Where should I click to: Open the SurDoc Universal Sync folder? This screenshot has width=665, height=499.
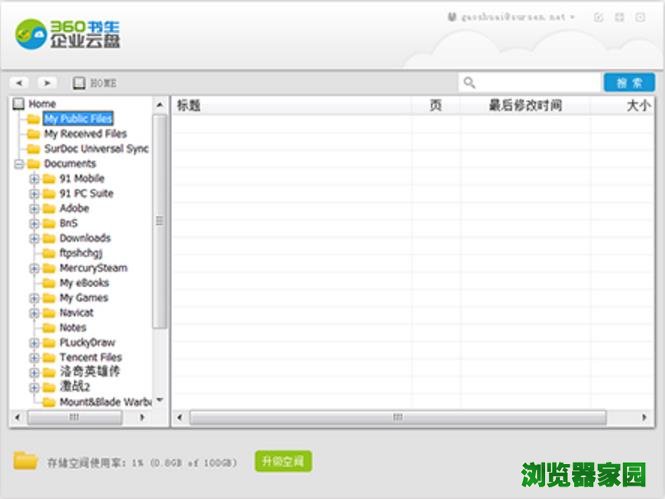(x=96, y=149)
